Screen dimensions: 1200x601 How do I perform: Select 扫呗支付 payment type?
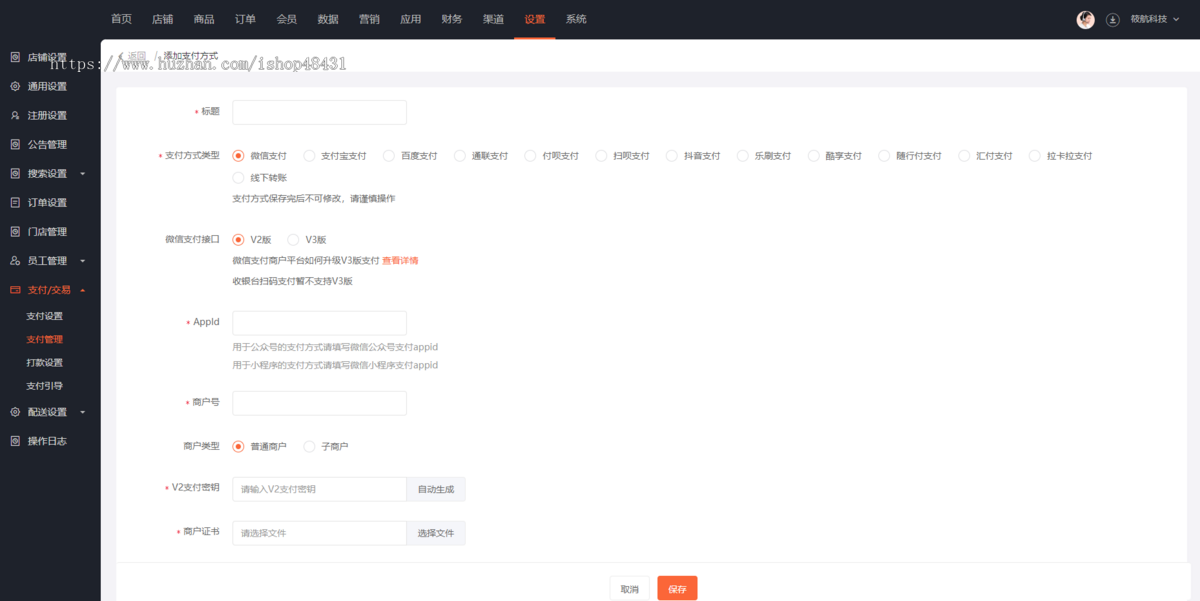601,156
